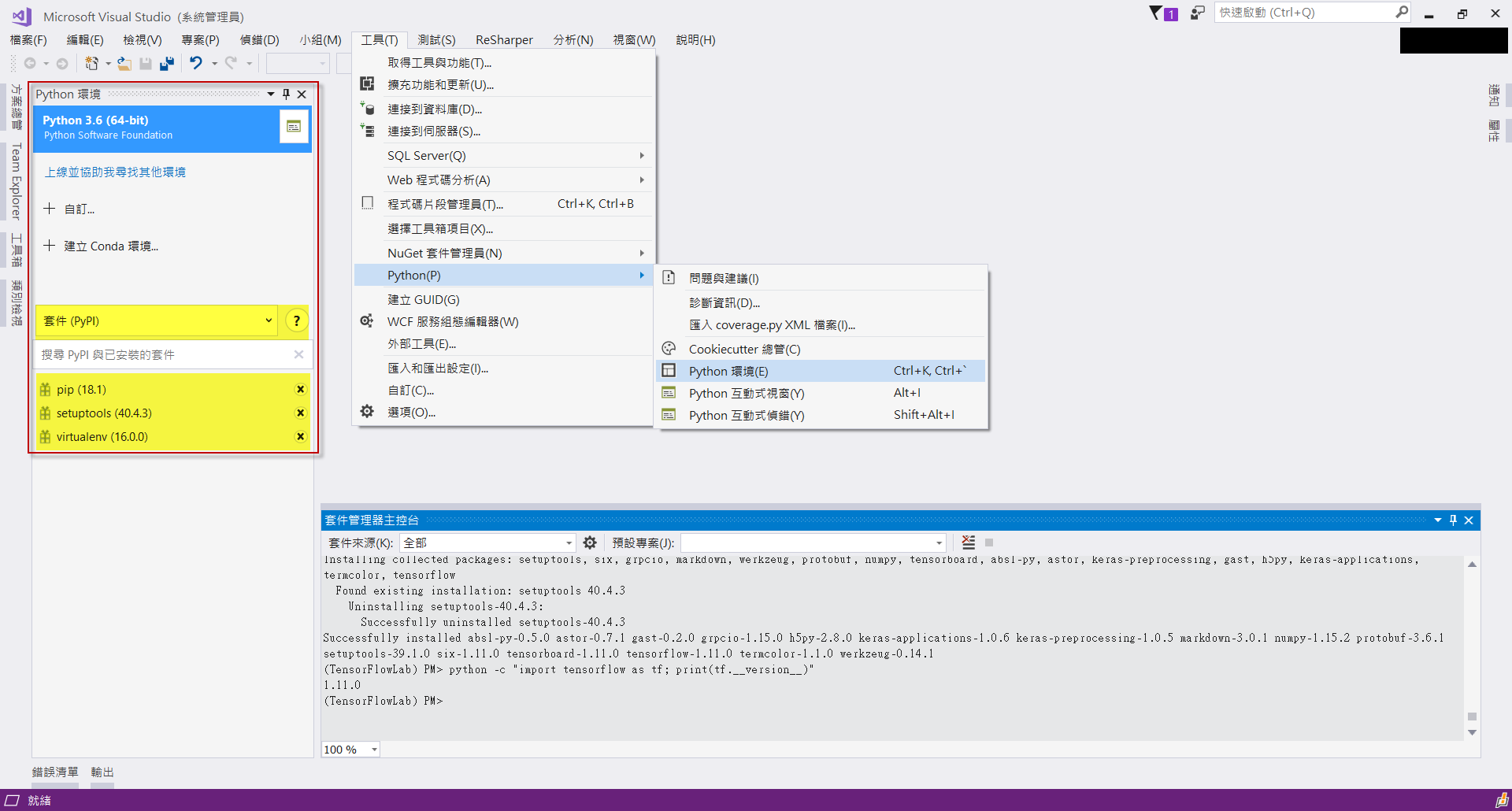Image resolution: width=1512 pixels, height=811 pixels.
Task: Click the help question mark button
Action: tap(297, 320)
